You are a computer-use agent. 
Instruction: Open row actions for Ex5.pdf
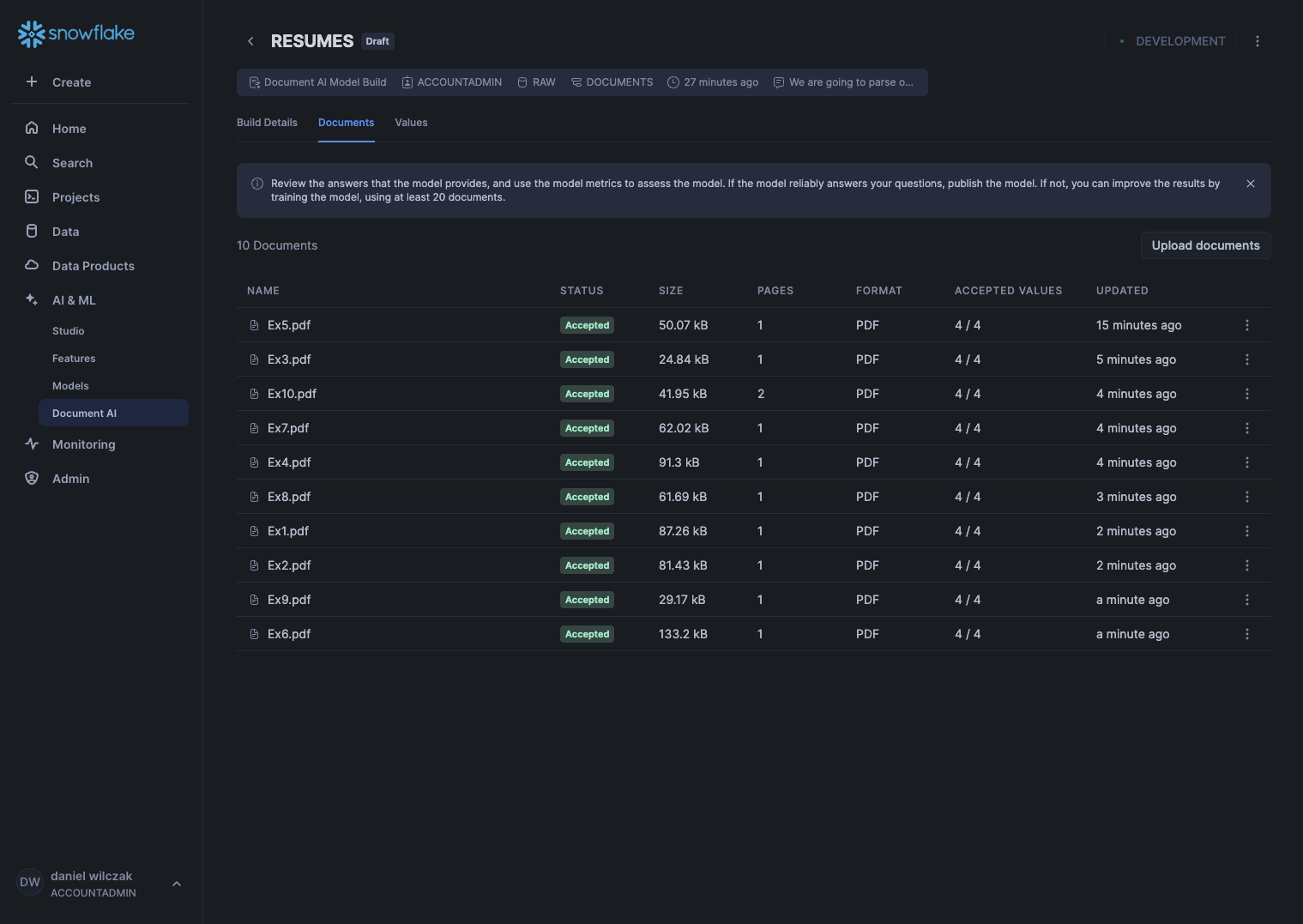tap(1247, 325)
